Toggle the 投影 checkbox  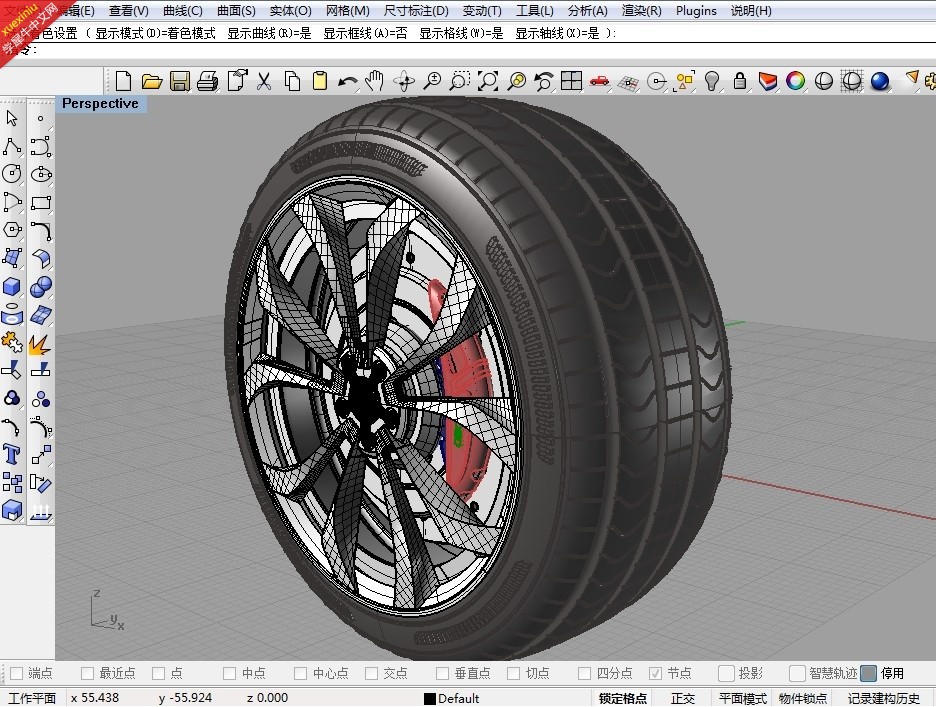(x=726, y=674)
